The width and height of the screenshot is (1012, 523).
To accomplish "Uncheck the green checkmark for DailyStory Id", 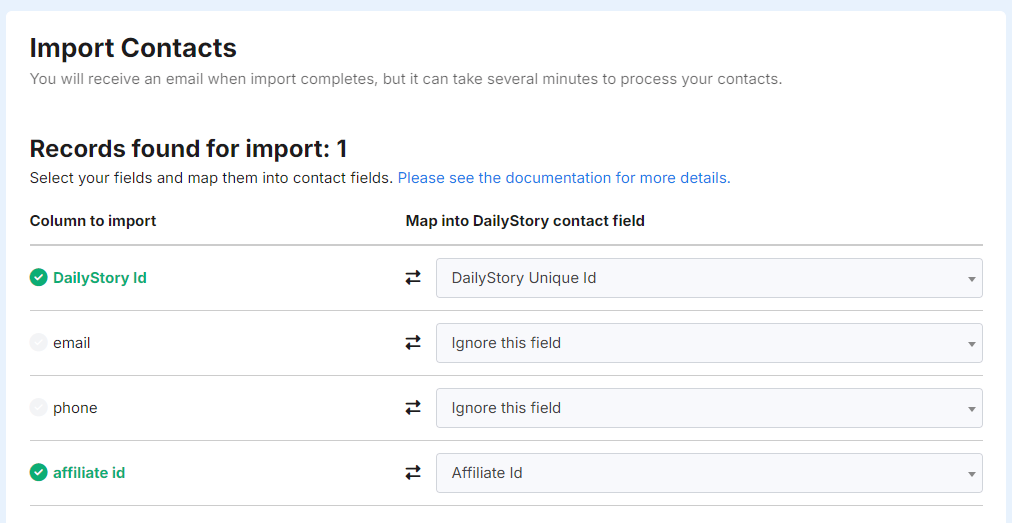I will (x=39, y=278).
